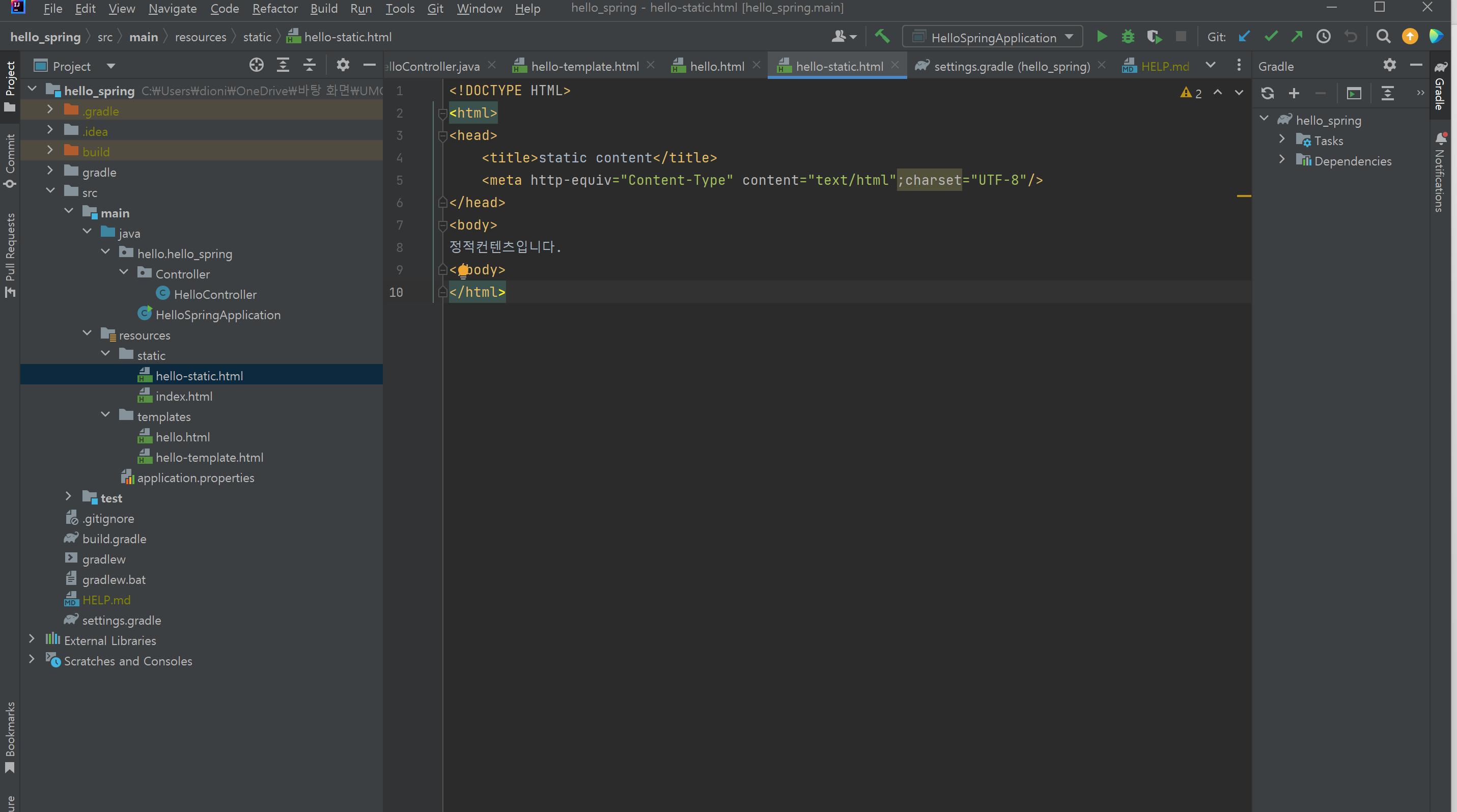Run with coverage icon
This screenshot has width=1457, height=812.
click(1154, 37)
